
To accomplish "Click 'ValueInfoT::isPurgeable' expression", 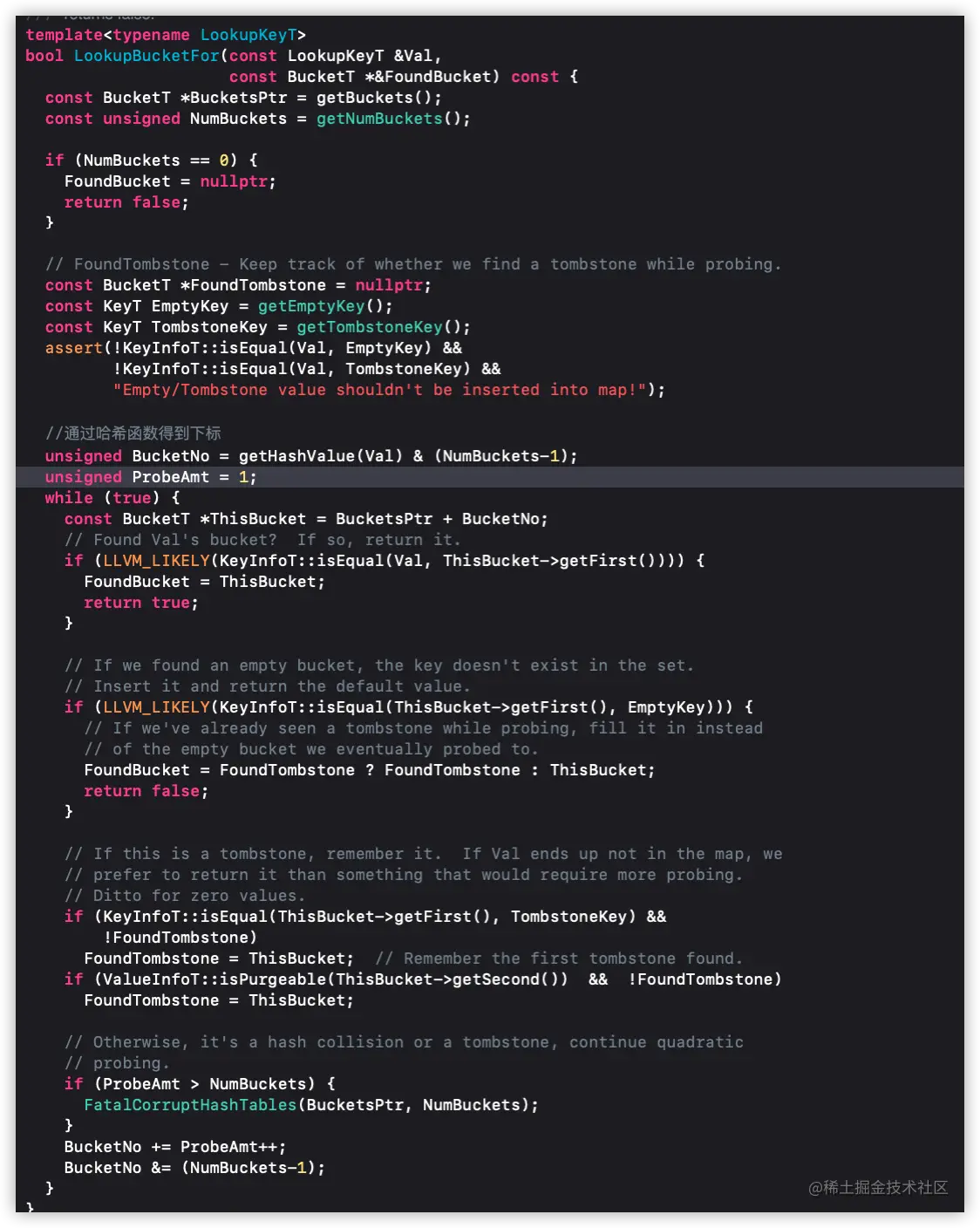I will pos(214,979).
